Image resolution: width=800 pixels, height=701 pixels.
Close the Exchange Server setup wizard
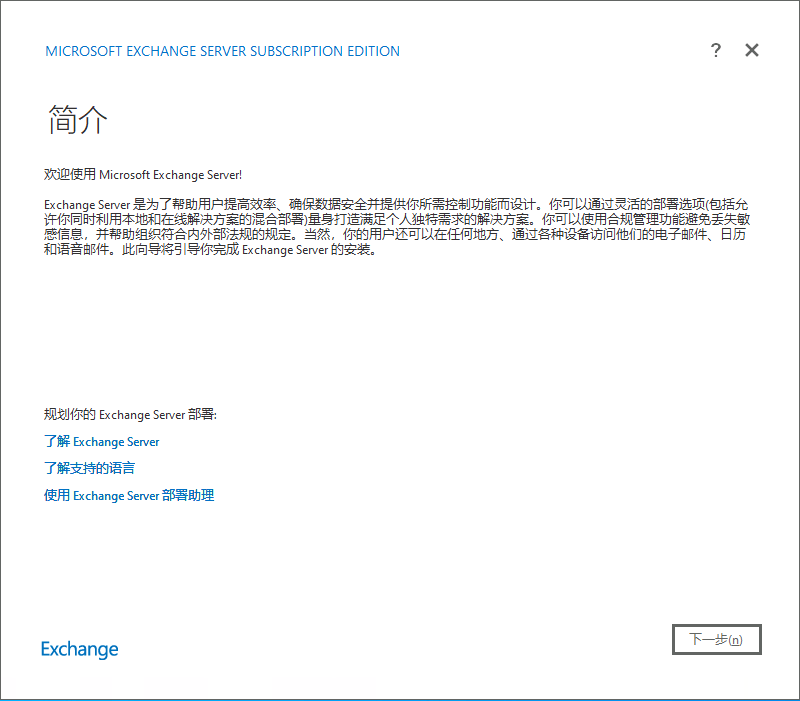pyautogui.click(x=752, y=51)
